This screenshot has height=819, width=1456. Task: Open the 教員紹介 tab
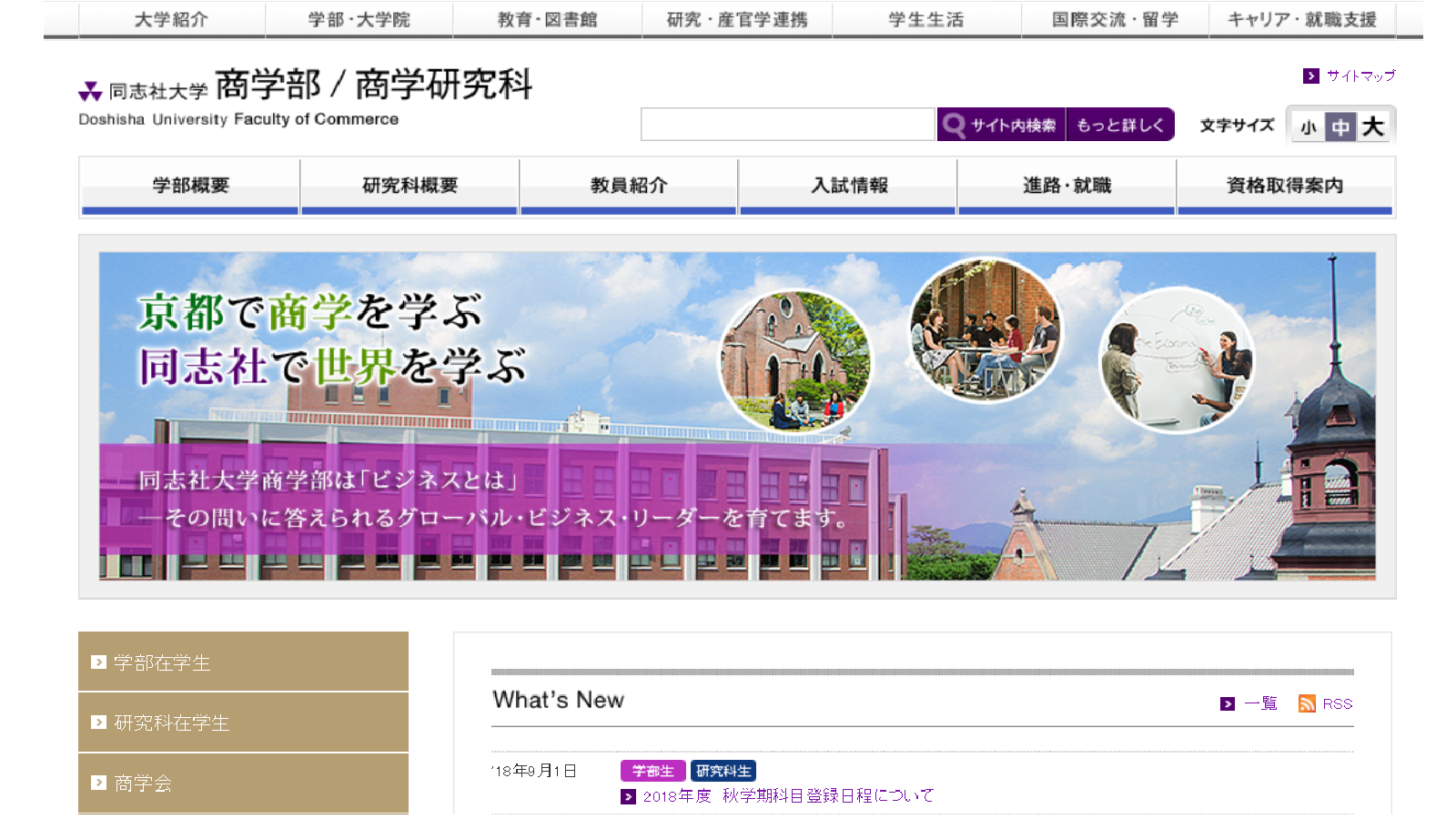coord(629,187)
